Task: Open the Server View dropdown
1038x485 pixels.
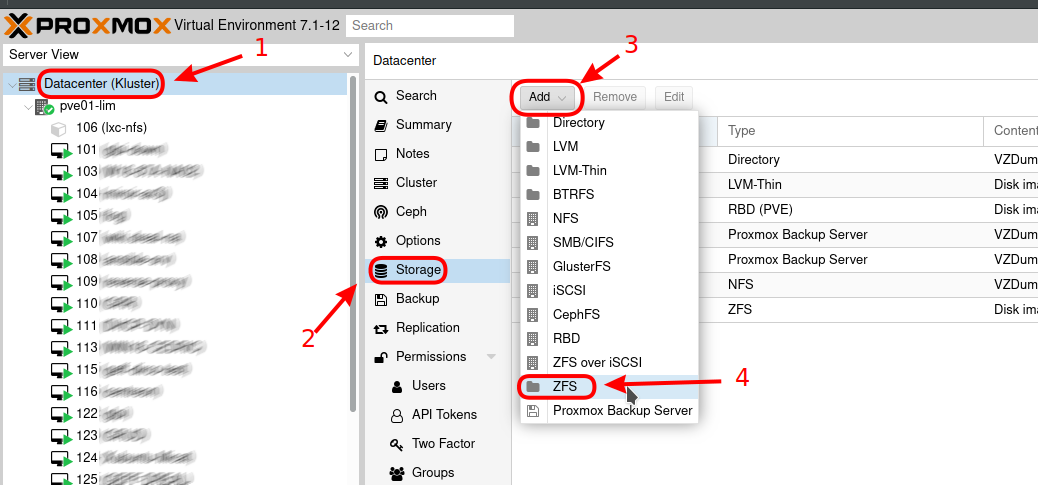Action: click(x=181, y=55)
